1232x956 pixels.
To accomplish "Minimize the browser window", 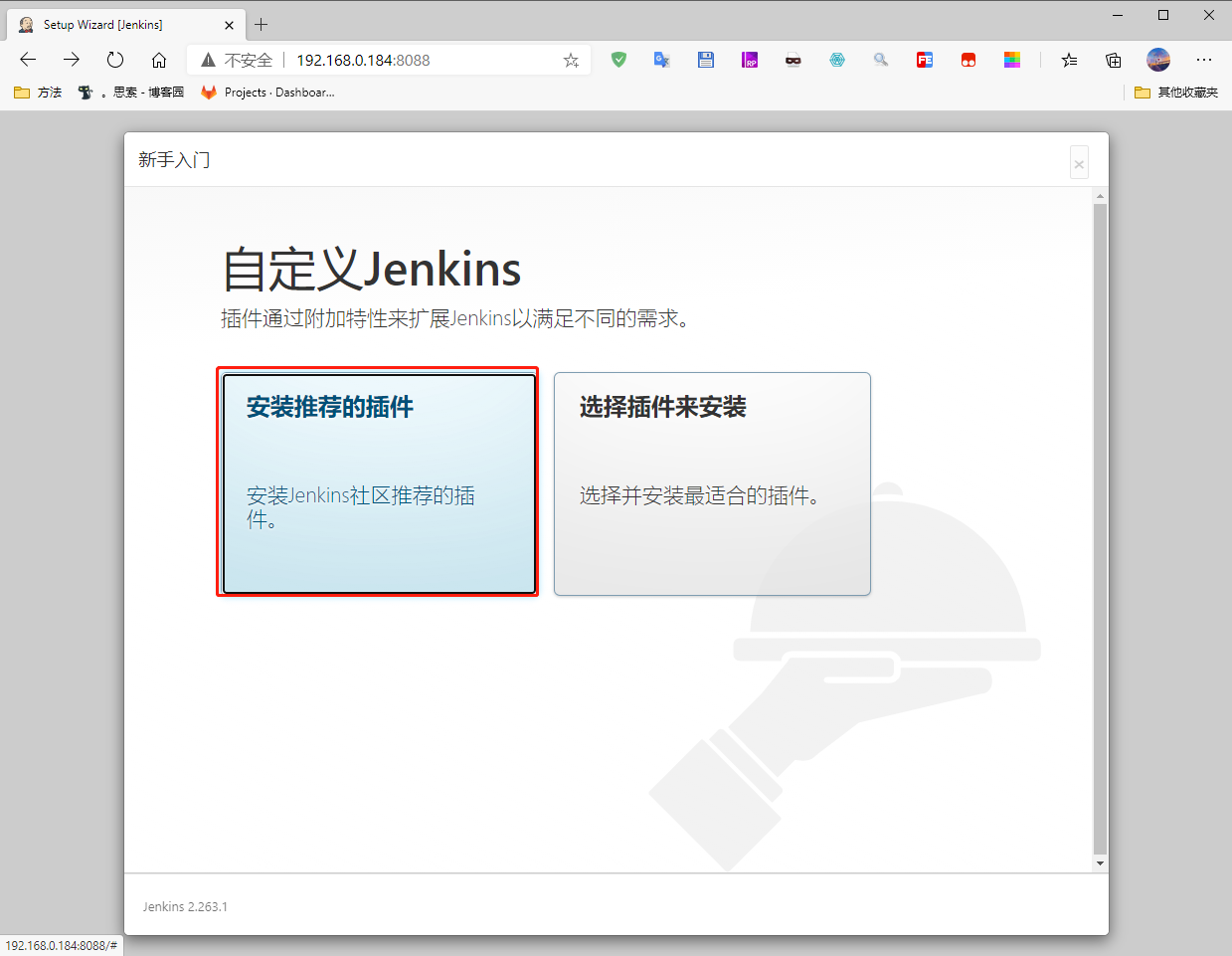I will 1118,15.
